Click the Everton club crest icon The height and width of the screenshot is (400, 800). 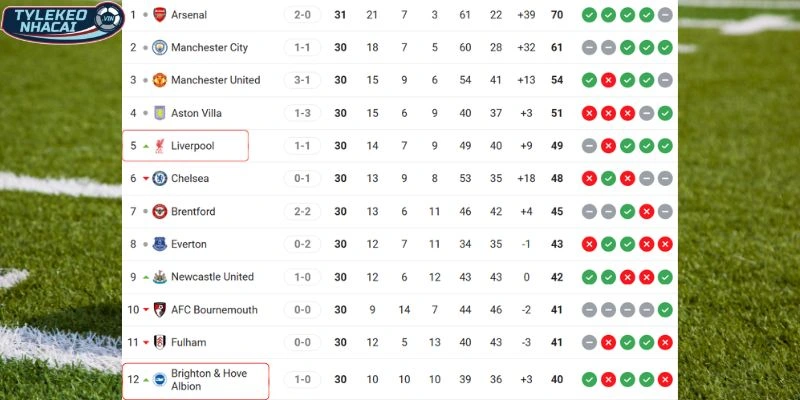159,244
